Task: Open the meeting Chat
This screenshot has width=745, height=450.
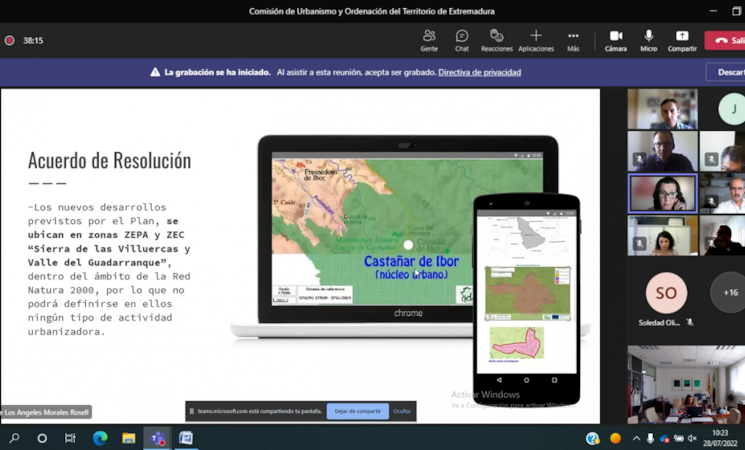Action: pos(461,40)
